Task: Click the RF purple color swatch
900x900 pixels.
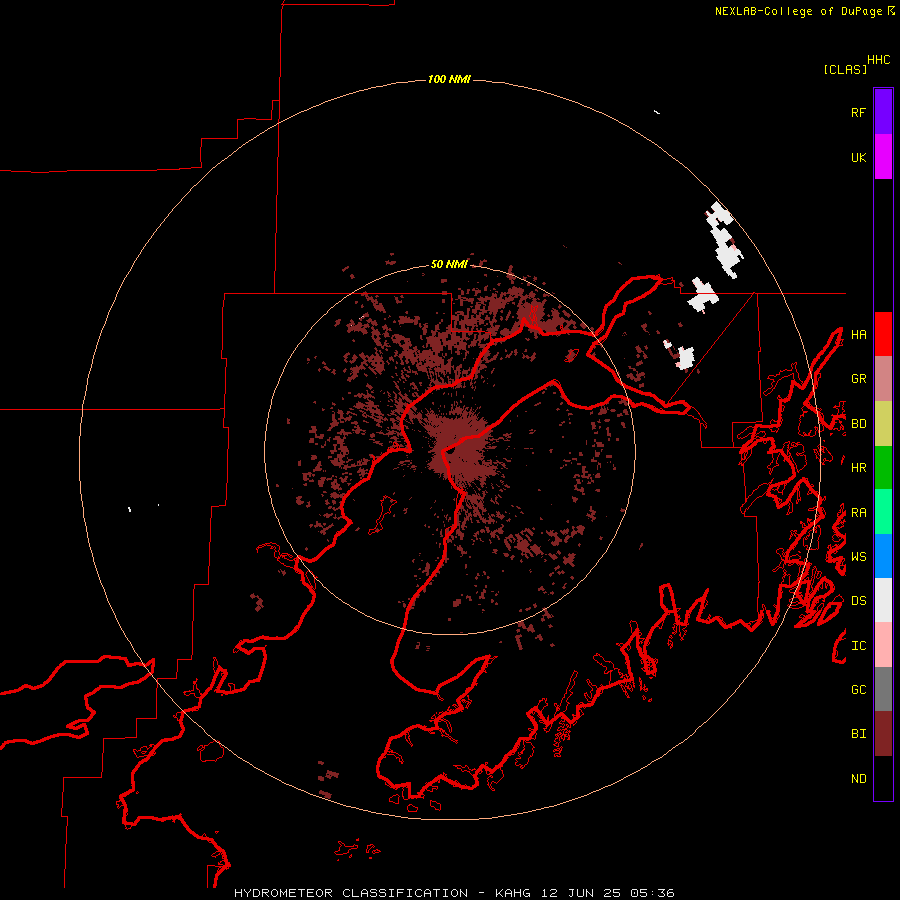Action: pyautogui.click(x=883, y=112)
